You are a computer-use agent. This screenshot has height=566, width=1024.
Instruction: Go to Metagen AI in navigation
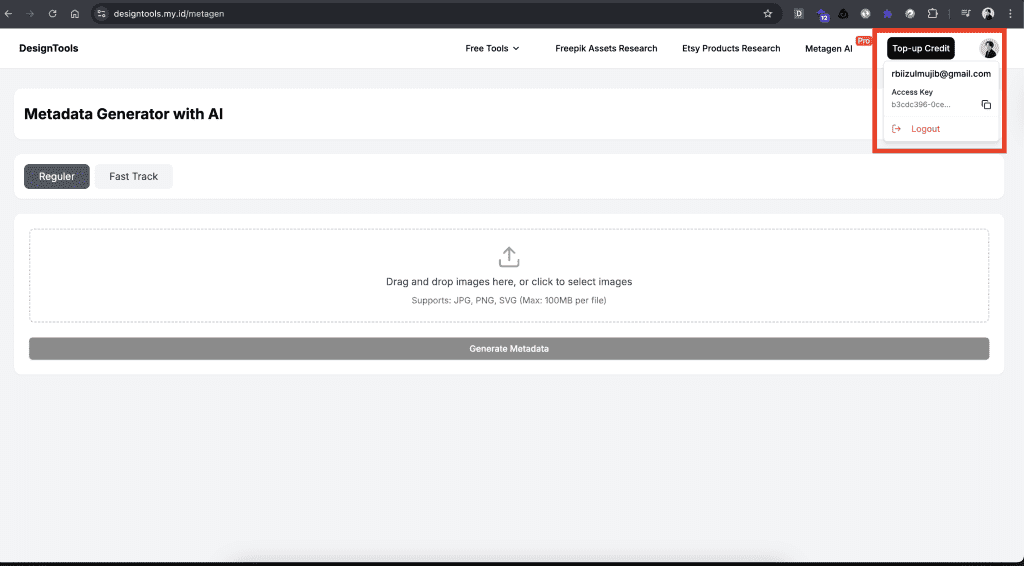tap(829, 48)
